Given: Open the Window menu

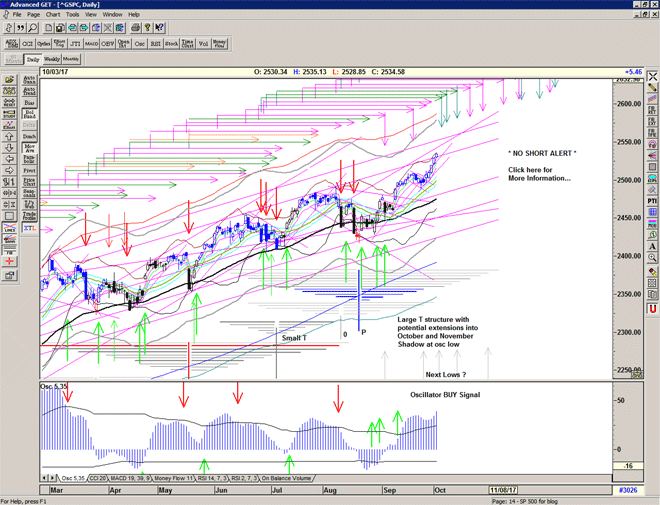Looking at the screenshot, I should (x=113, y=15).
